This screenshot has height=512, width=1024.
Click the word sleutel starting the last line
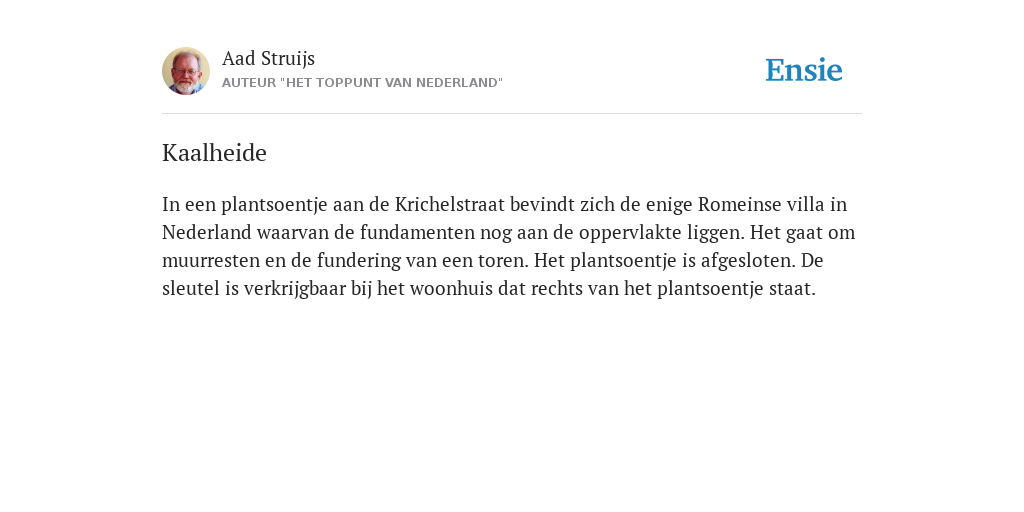pyautogui.click(x=191, y=289)
